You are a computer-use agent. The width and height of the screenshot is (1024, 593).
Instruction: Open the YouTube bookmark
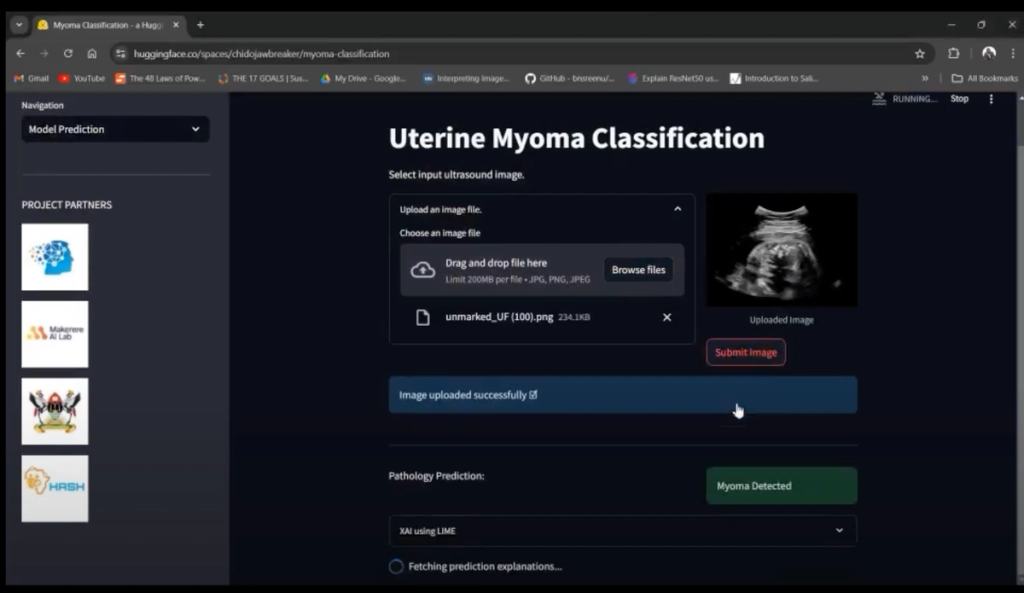[x=82, y=77]
